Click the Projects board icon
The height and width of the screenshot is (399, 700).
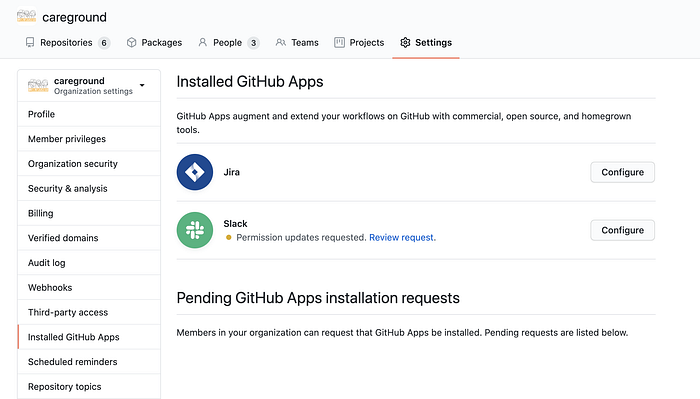click(339, 42)
